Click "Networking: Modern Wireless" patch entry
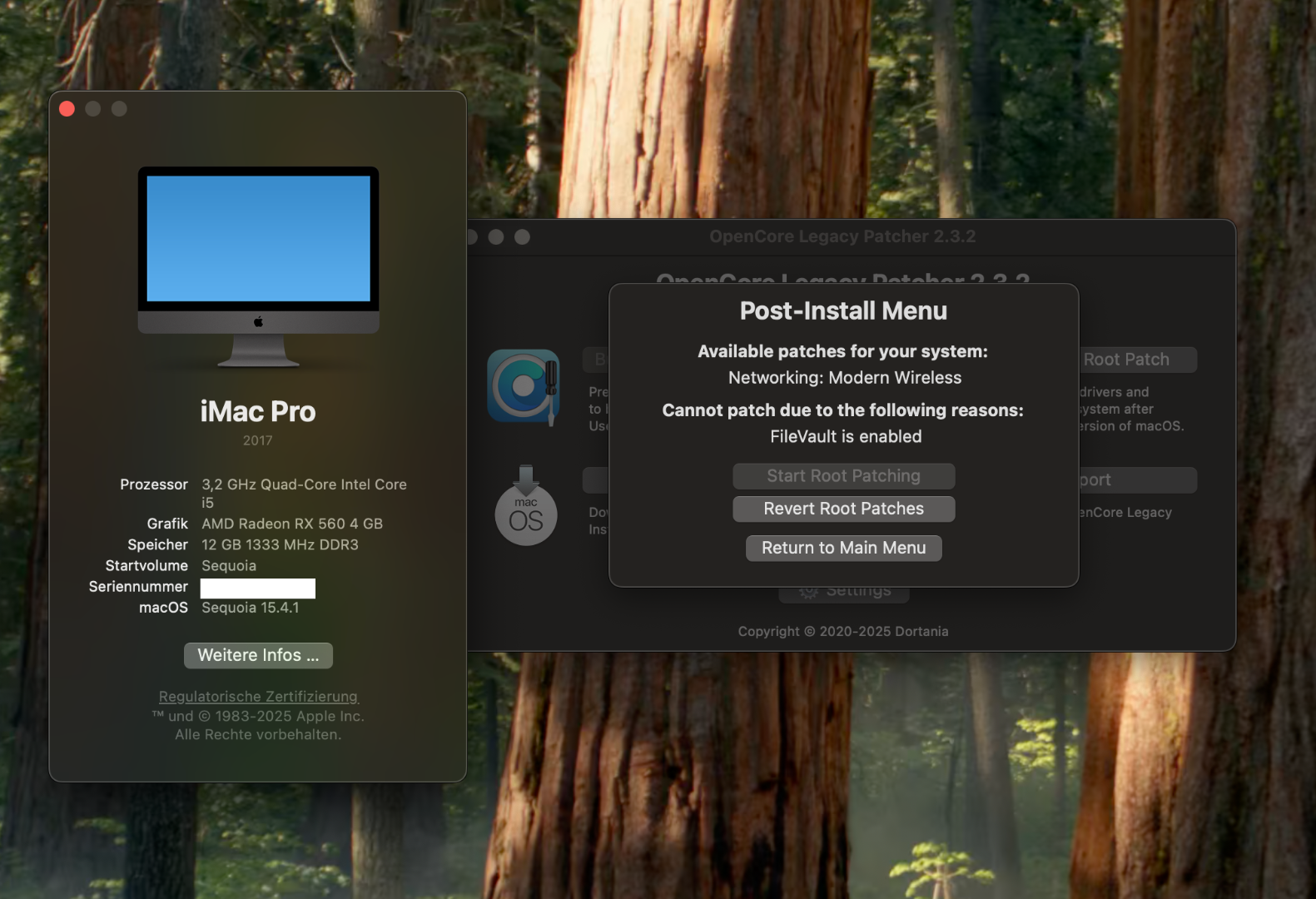Viewport: 1316px width, 899px height. pos(844,378)
